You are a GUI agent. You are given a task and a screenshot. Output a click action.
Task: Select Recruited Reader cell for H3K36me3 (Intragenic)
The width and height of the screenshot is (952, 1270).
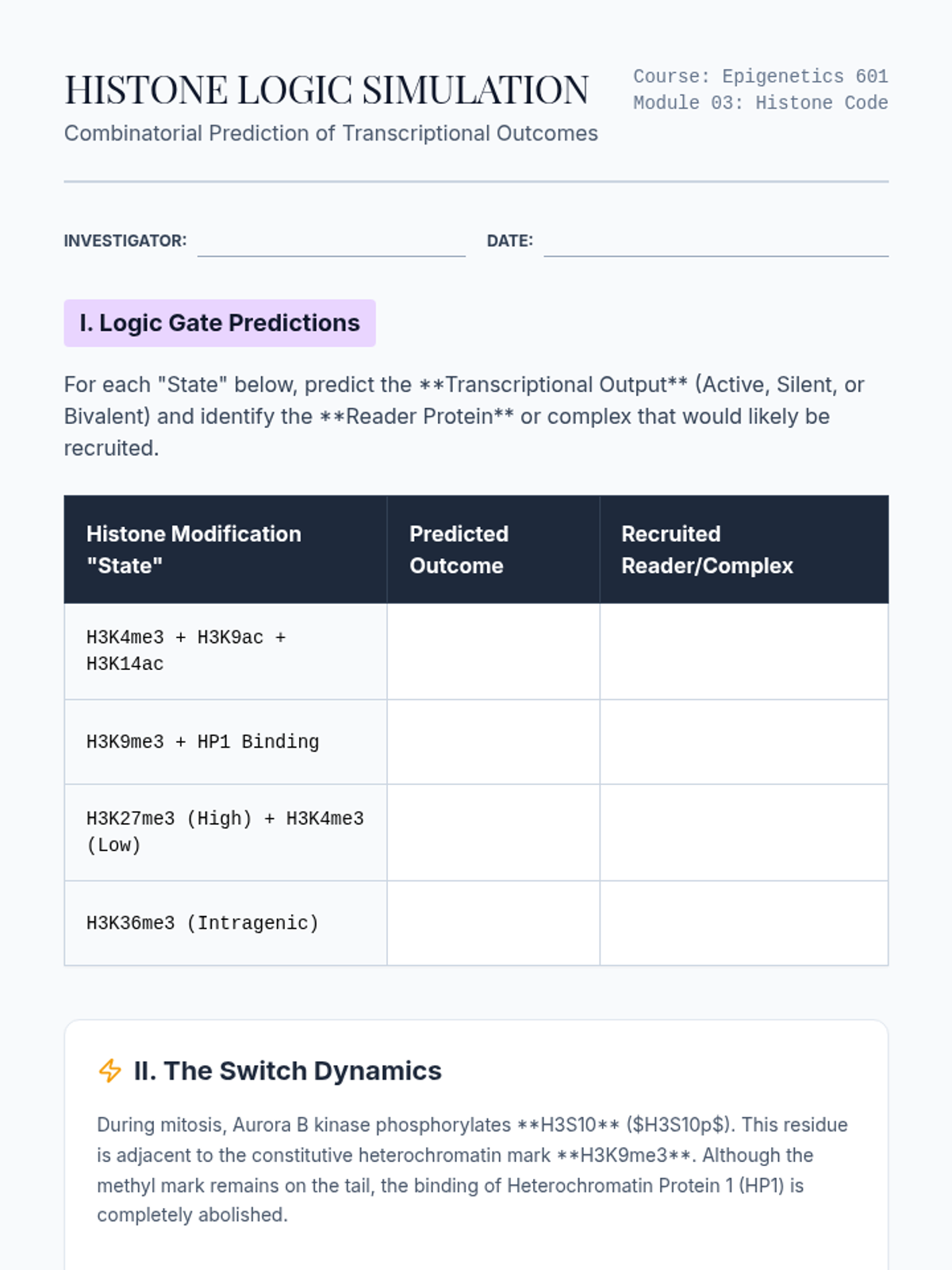click(x=743, y=922)
